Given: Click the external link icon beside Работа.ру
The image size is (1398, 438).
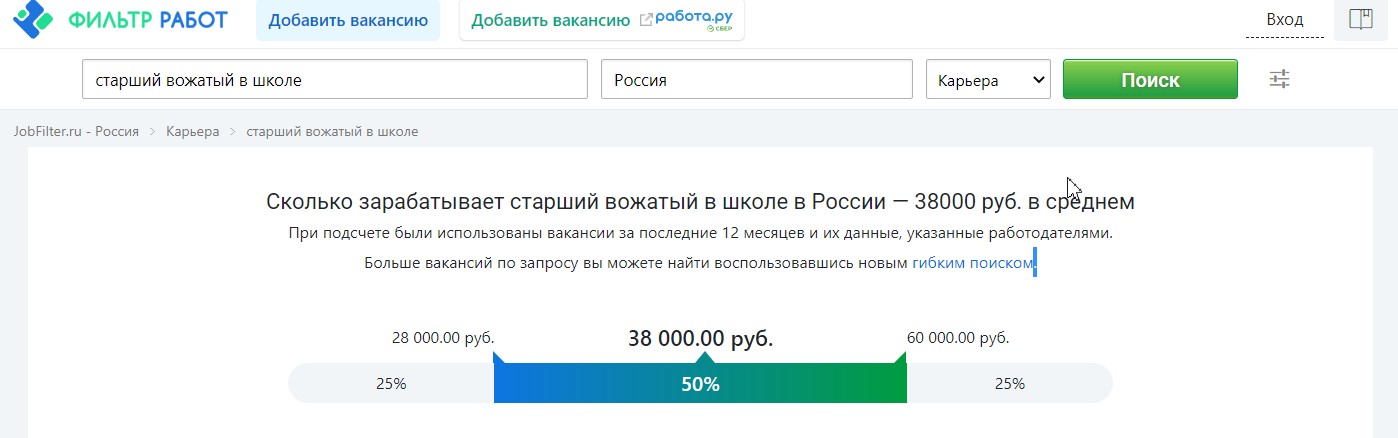Looking at the screenshot, I should pos(646,19).
